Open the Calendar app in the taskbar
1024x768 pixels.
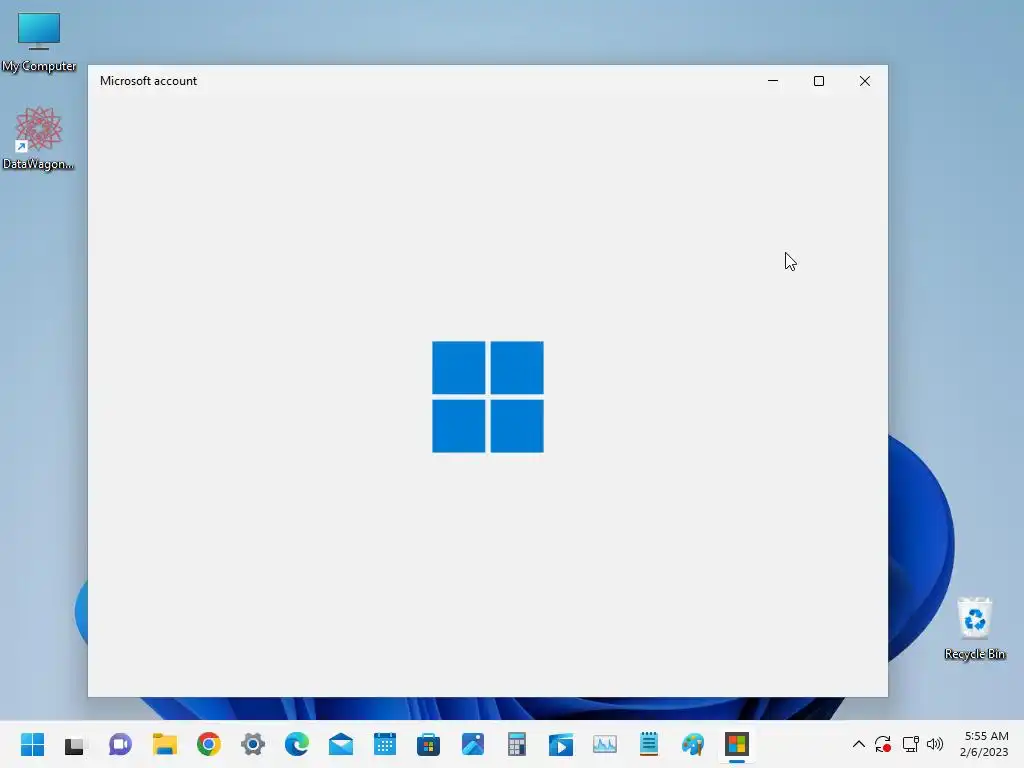click(385, 744)
